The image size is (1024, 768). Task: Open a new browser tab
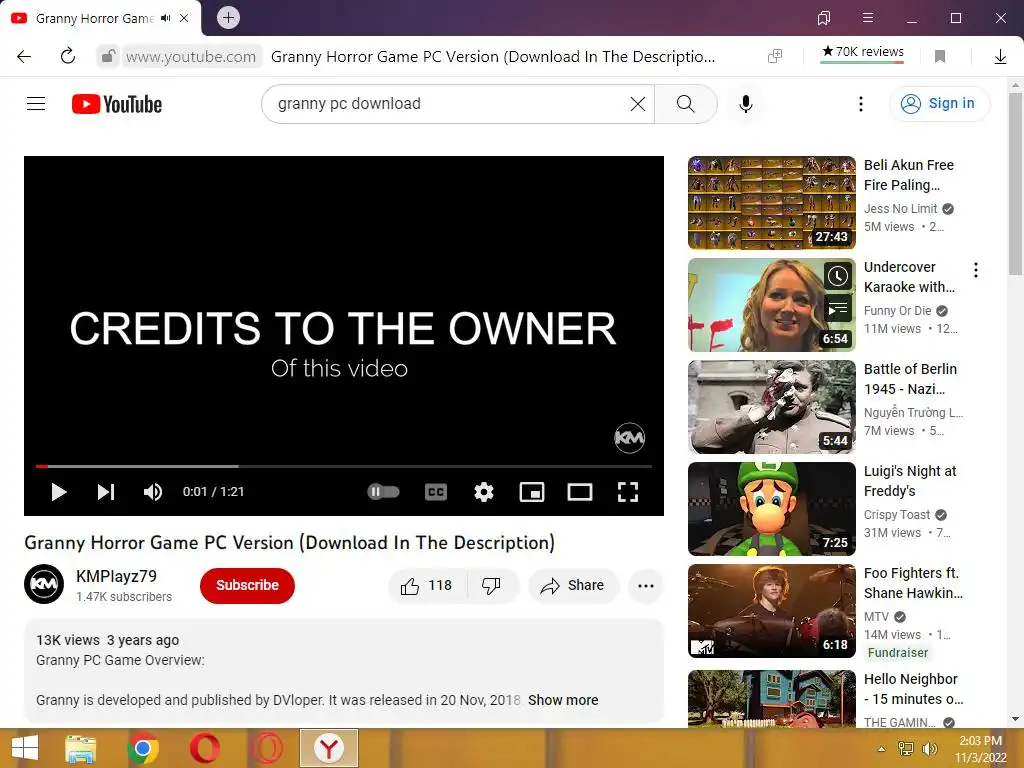228,18
